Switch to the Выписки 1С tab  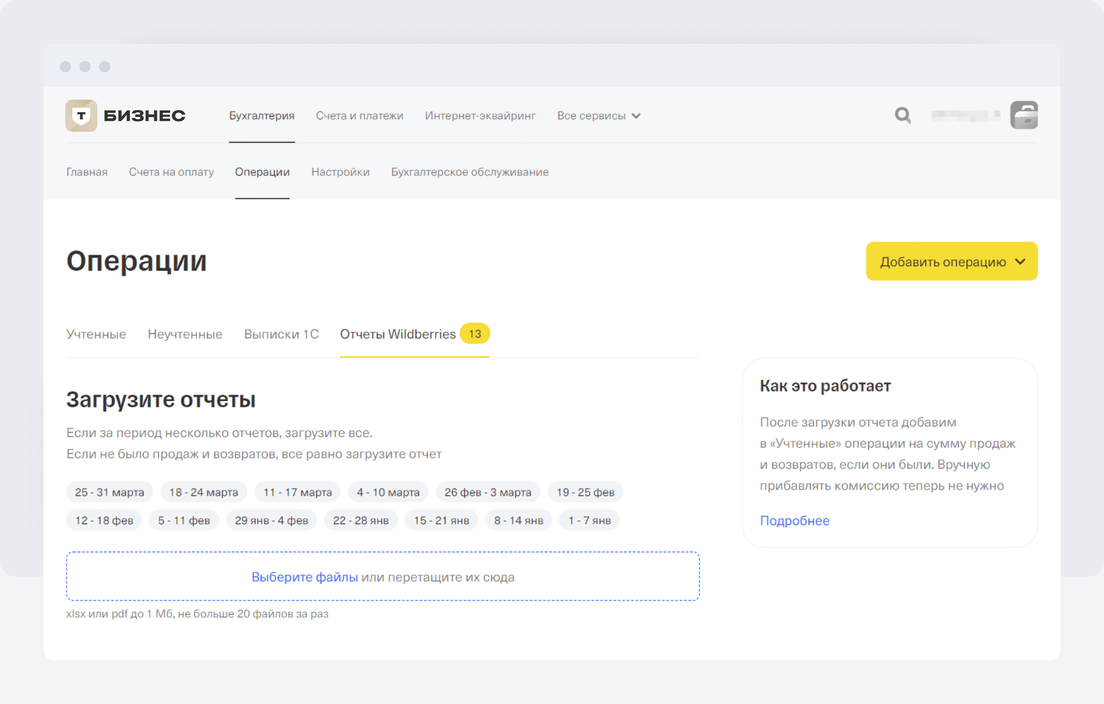[x=281, y=334]
